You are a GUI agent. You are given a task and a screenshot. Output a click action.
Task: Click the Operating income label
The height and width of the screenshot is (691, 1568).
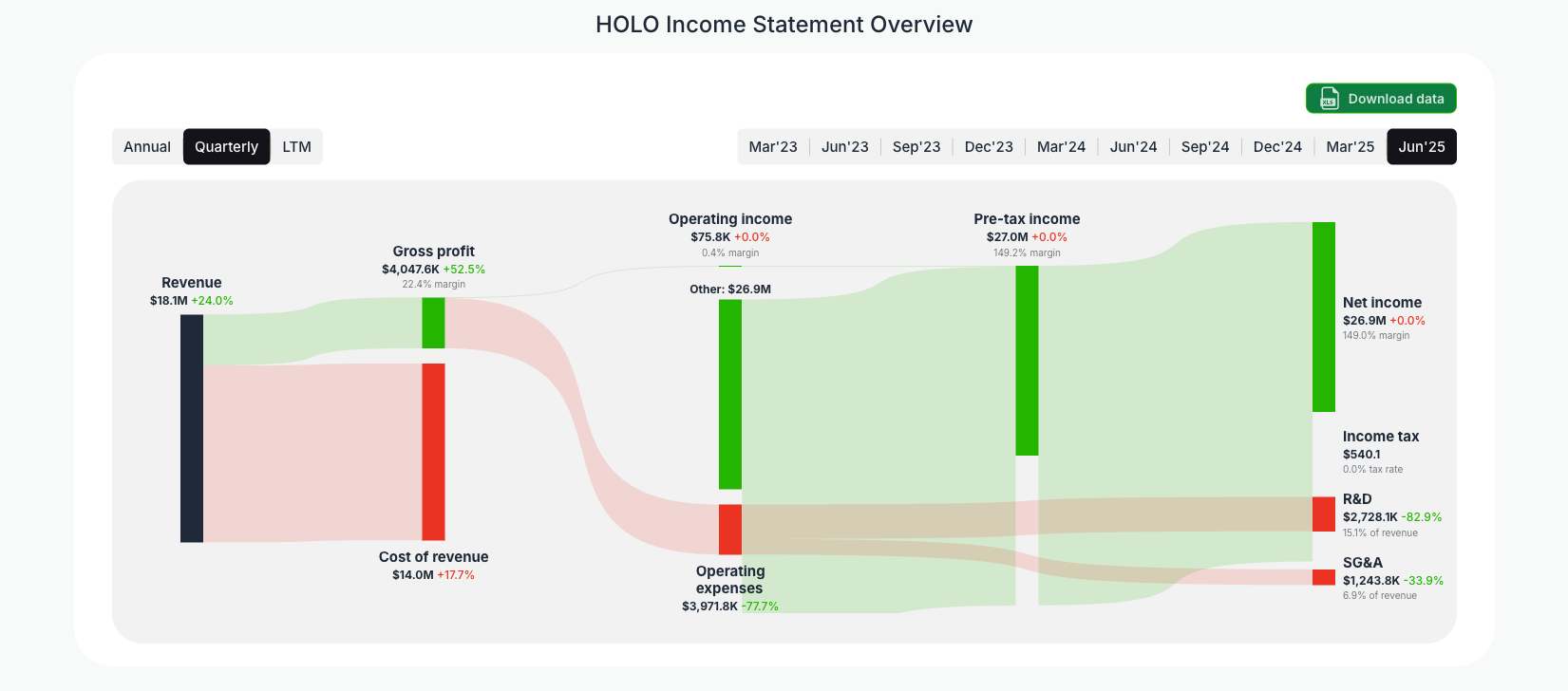click(730, 219)
